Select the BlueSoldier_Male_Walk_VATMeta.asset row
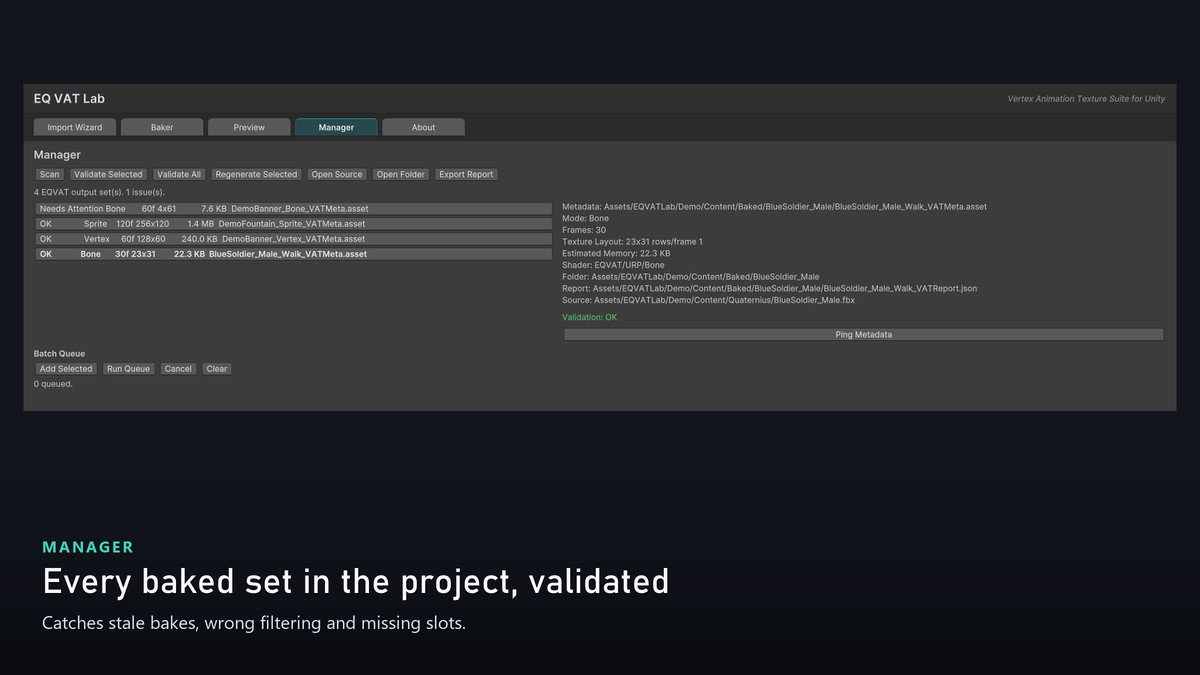 [293, 254]
